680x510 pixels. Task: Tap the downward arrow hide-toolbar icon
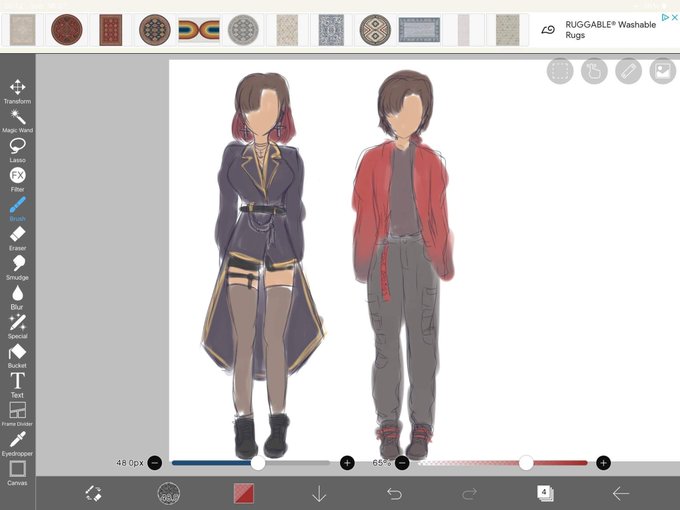pyautogui.click(x=319, y=494)
